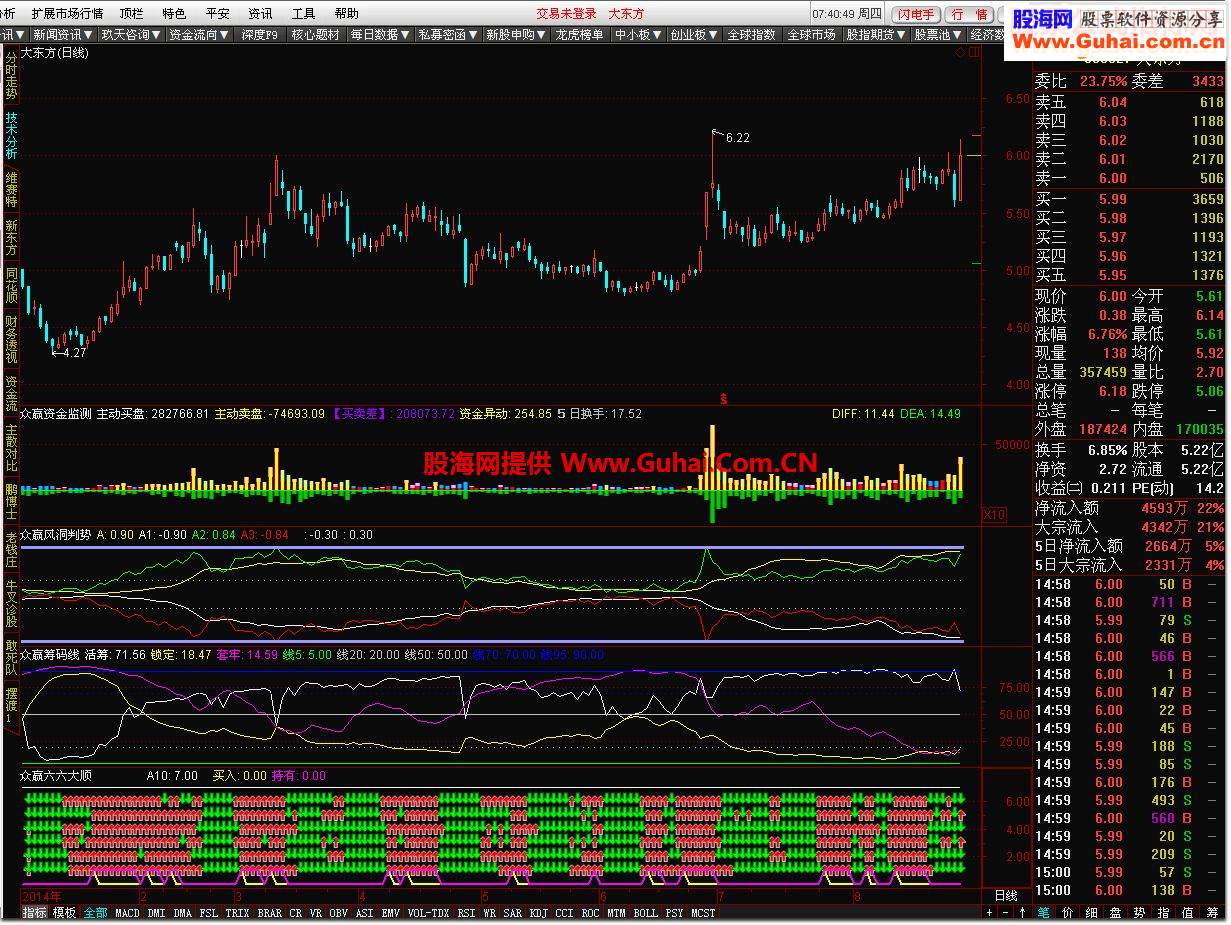The image size is (1231, 925).
Task: Click the 核心题材 toolbar button
Action: click(x=315, y=34)
